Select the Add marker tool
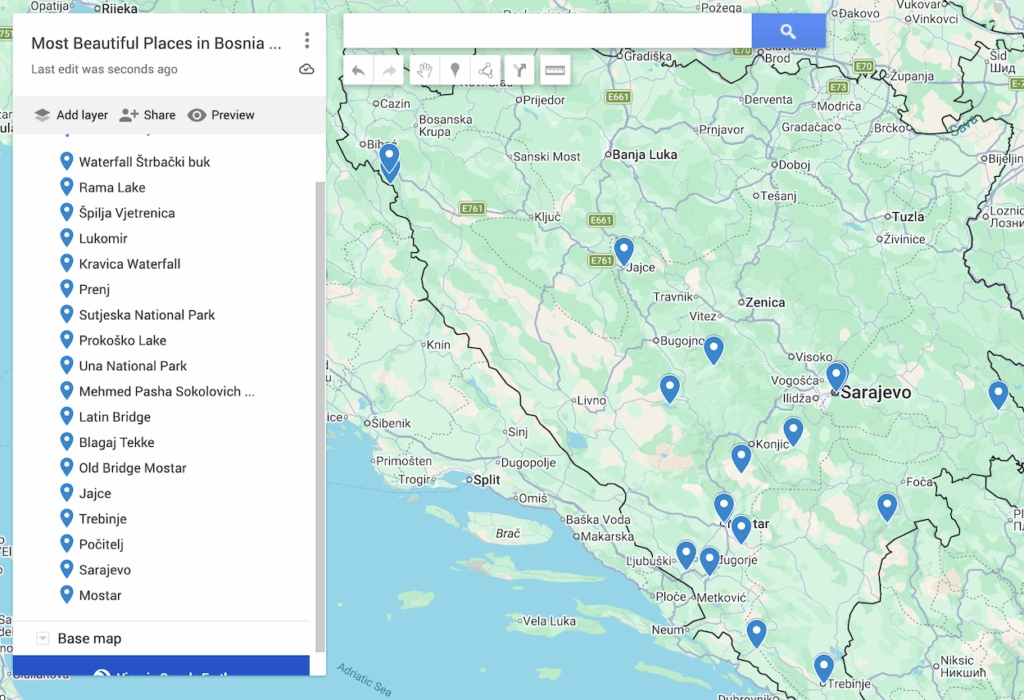Viewport: 1024px width, 700px height. click(x=455, y=71)
